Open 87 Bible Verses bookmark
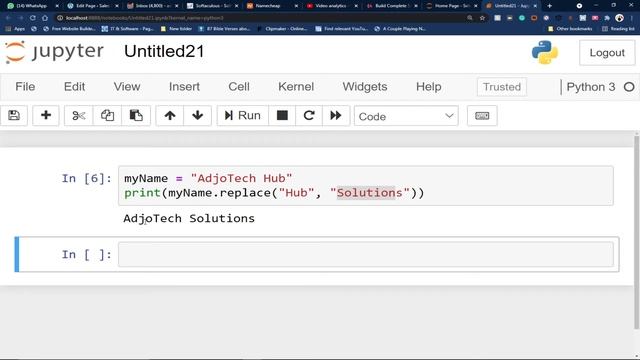640x360 pixels. point(224,29)
